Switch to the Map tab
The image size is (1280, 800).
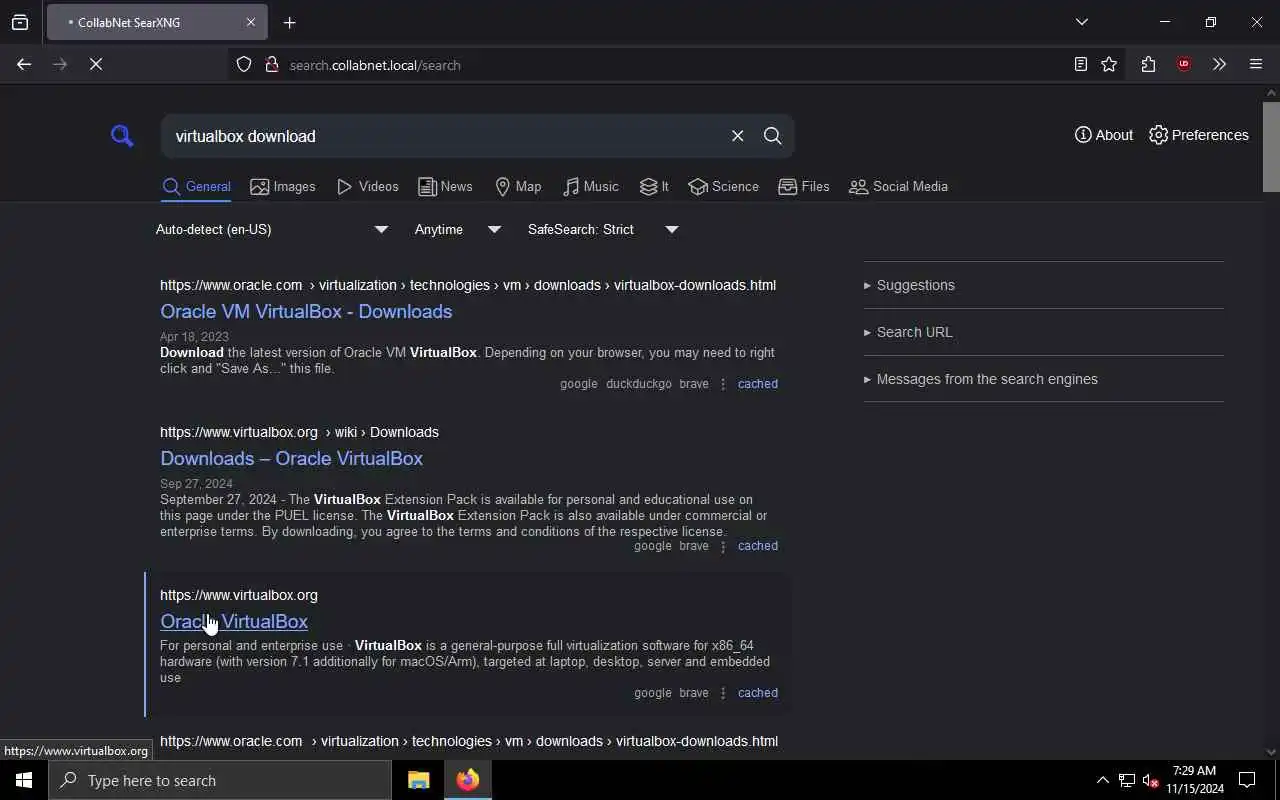[x=518, y=187]
